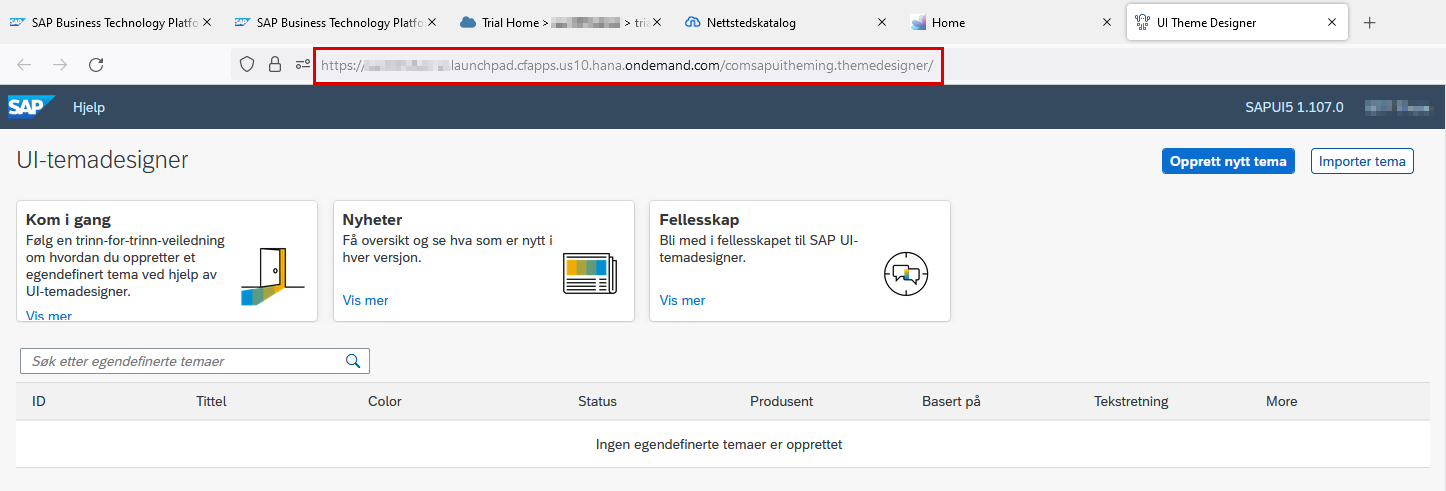Click the Tekstretning column header
The image size is (1446, 491).
[x=1131, y=401]
